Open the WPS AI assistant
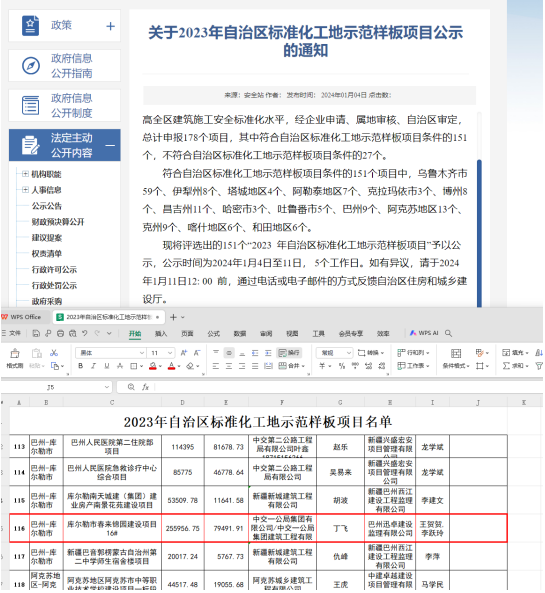 (424, 334)
